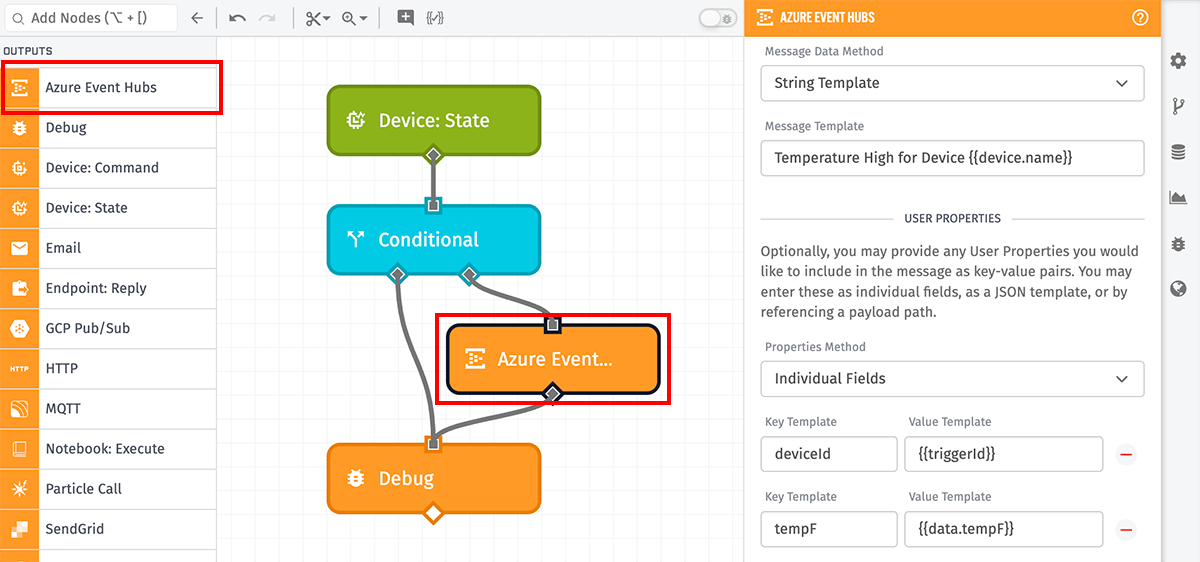Focus the Add Nodes search field

point(90,18)
